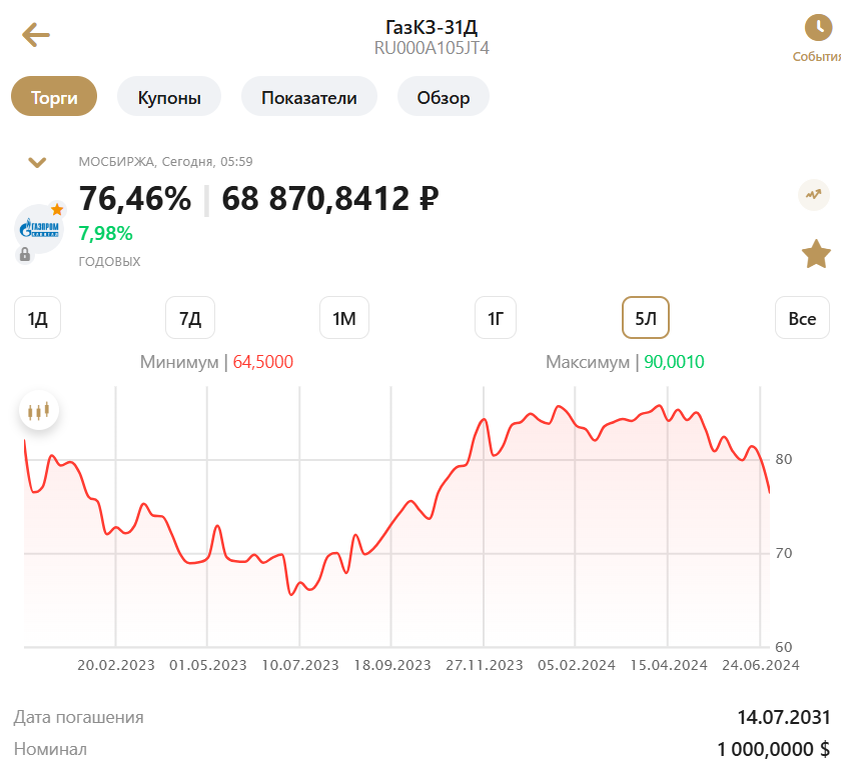
Task: Switch chart to candlestick view
Action: pyautogui.click(x=38, y=409)
